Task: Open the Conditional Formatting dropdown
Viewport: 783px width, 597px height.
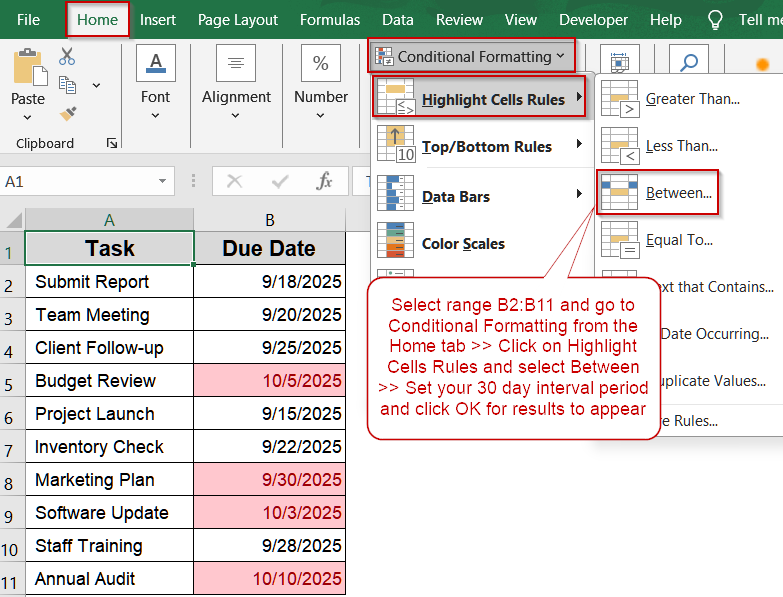Action: (x=472, y=57)
